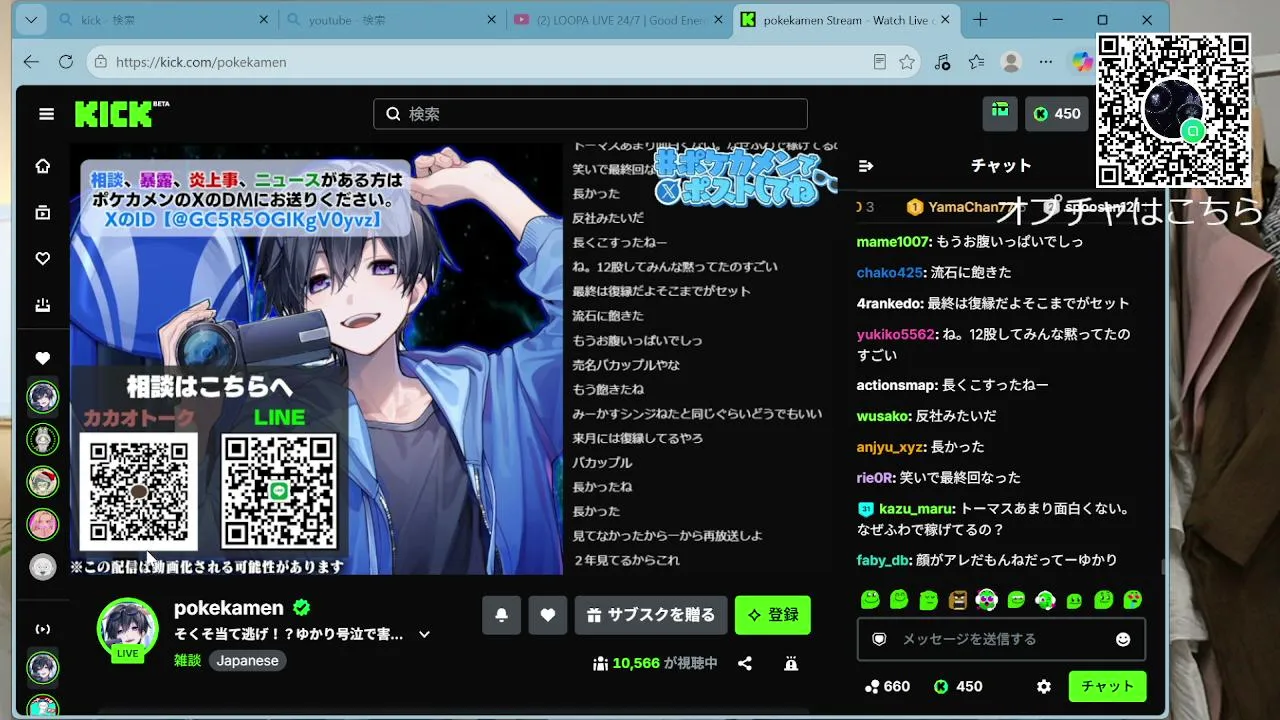The image size is (1280, 720).
Task: Gift a sub with サブスクを贈る button
Action: pyautogui.click(x=651, y=615)
